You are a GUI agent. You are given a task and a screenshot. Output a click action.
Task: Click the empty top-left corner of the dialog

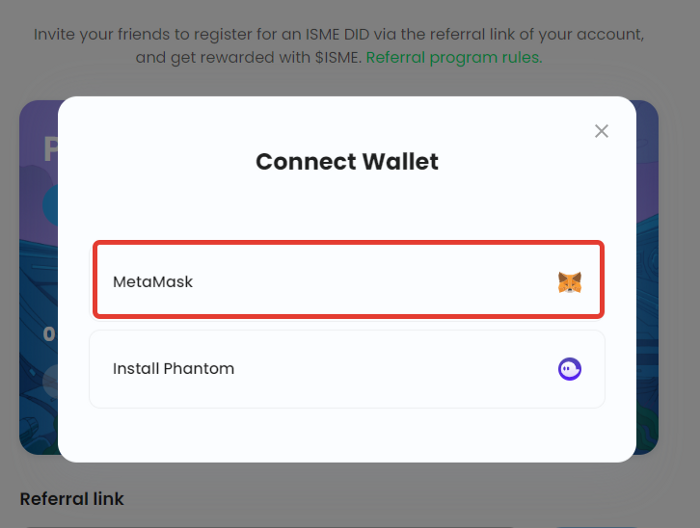click(x=90, y=125)
